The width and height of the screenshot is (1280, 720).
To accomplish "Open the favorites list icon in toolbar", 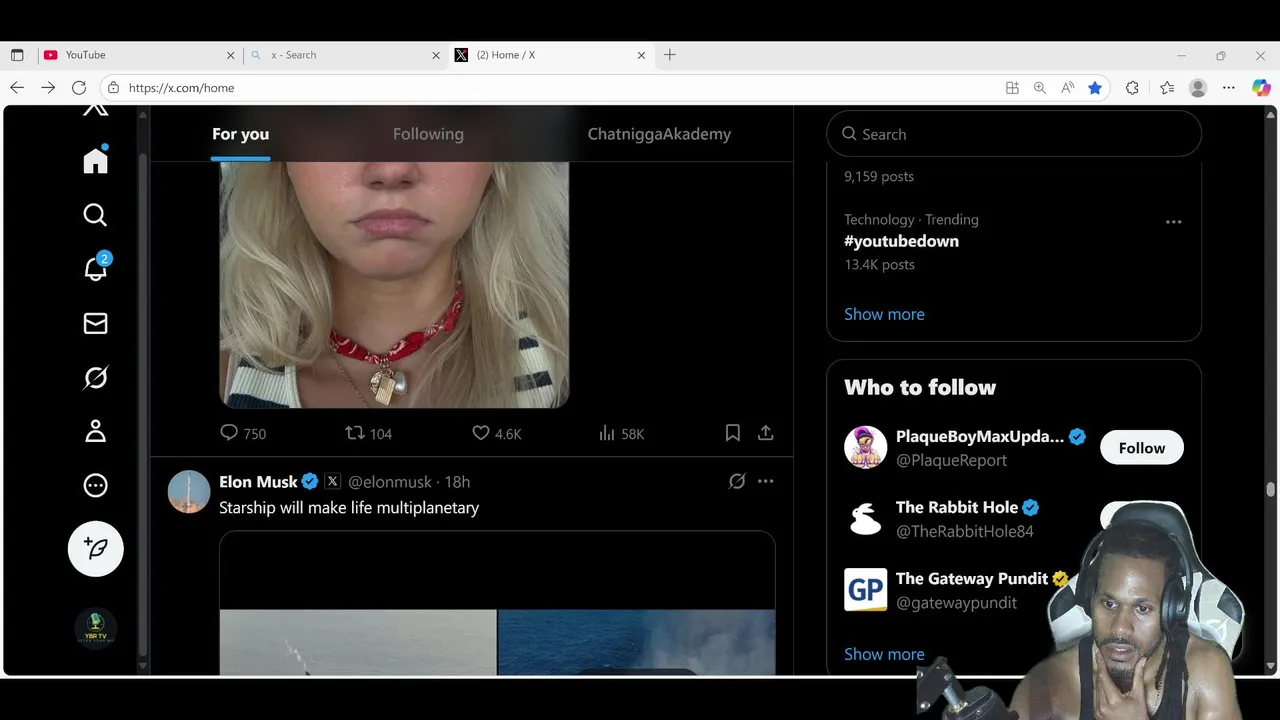I will pos(1167,88).
